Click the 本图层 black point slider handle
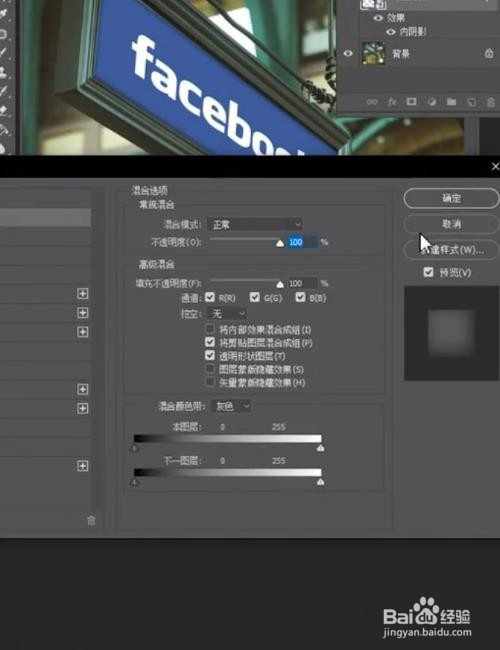 (x=135, y=448)
